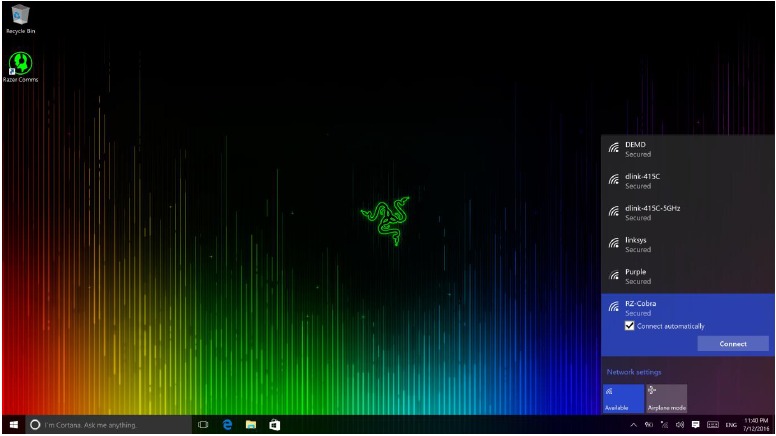Open Task View from taskbar
The image size is (776, 436).
click(x=203, y=425)
